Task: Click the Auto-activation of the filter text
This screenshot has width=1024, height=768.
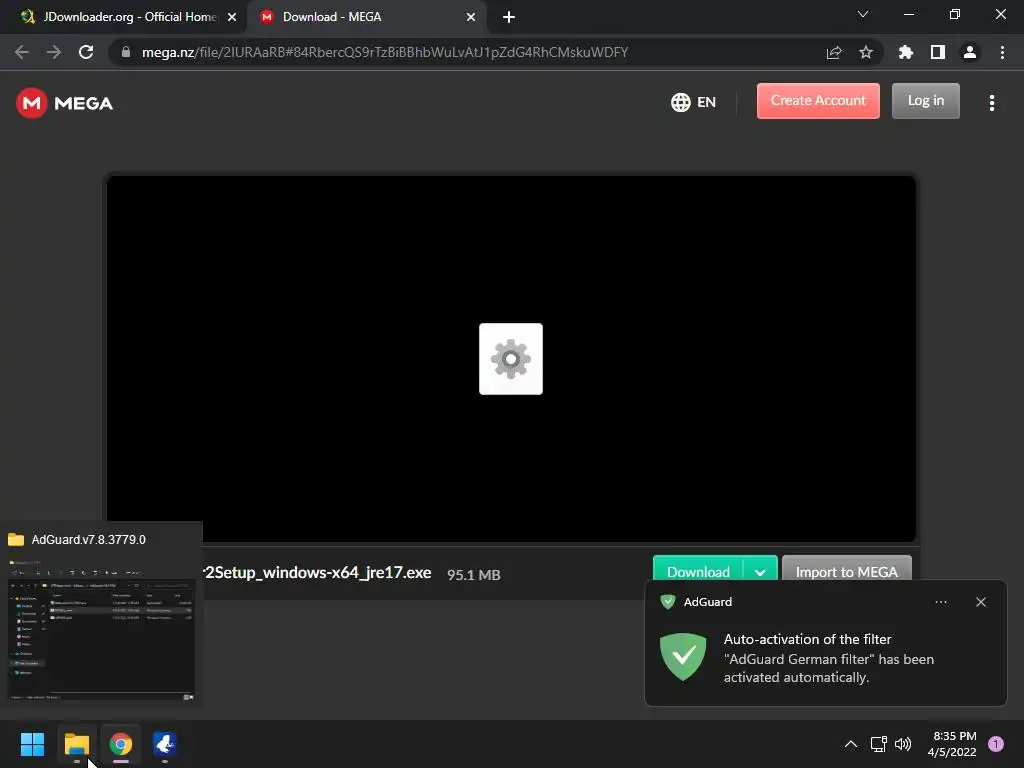Action: pos(807,639)
